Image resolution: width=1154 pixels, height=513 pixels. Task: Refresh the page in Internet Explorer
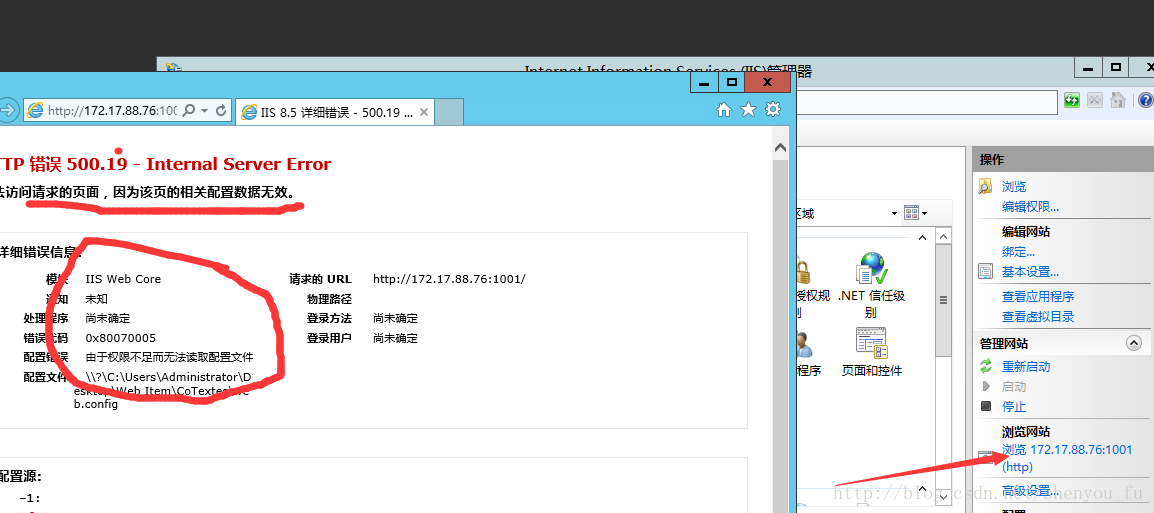click(x=220, y=110)
